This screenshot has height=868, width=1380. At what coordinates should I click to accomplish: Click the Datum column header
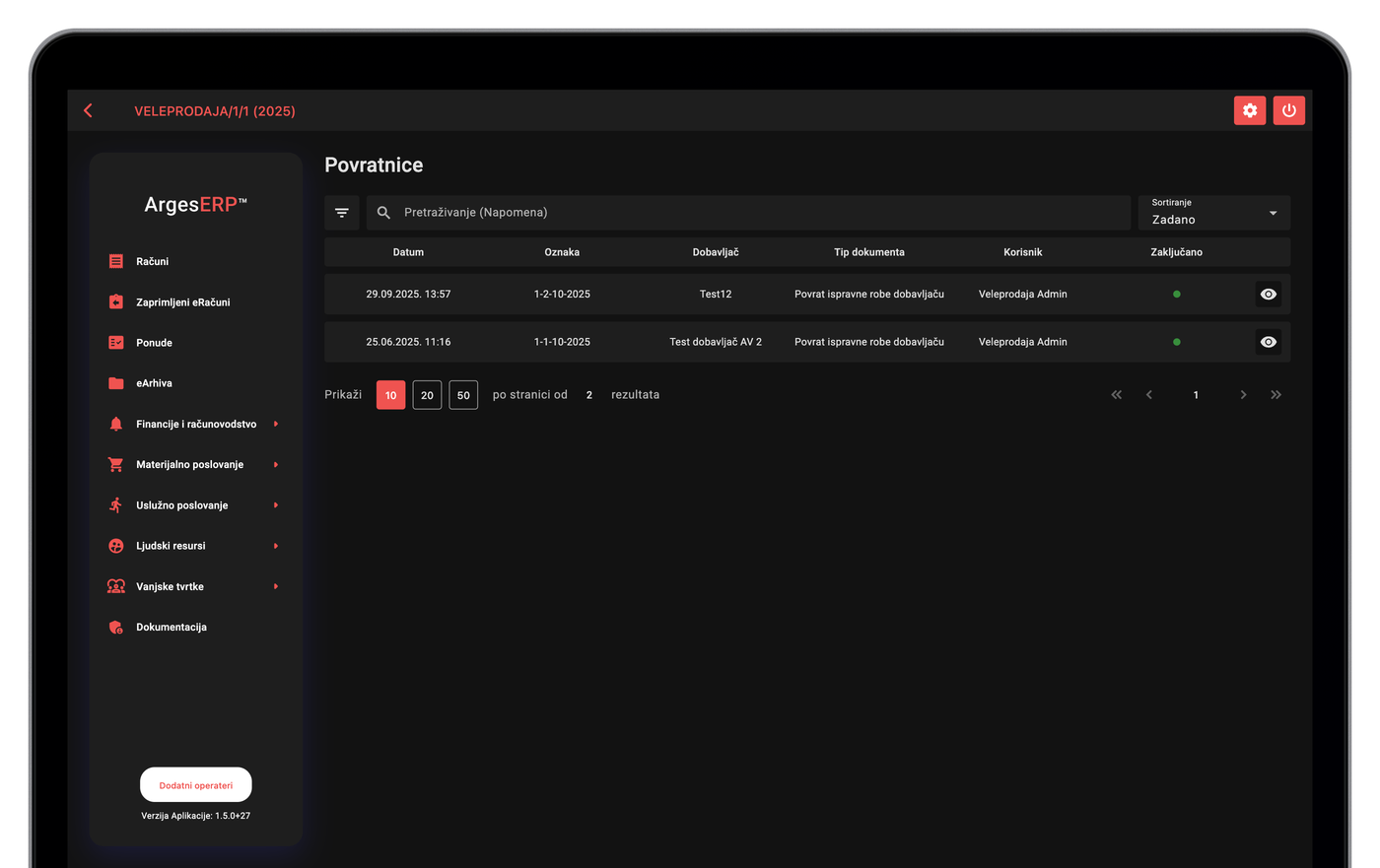(x=408, y=252)
